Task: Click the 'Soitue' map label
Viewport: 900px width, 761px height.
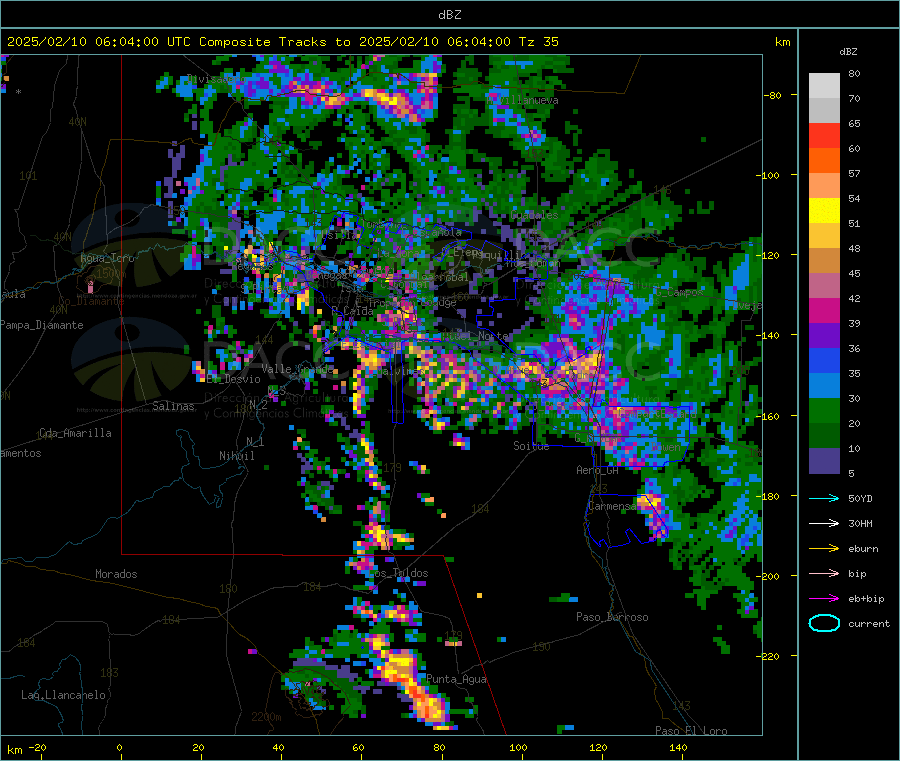Action: [x=531, y=446]
